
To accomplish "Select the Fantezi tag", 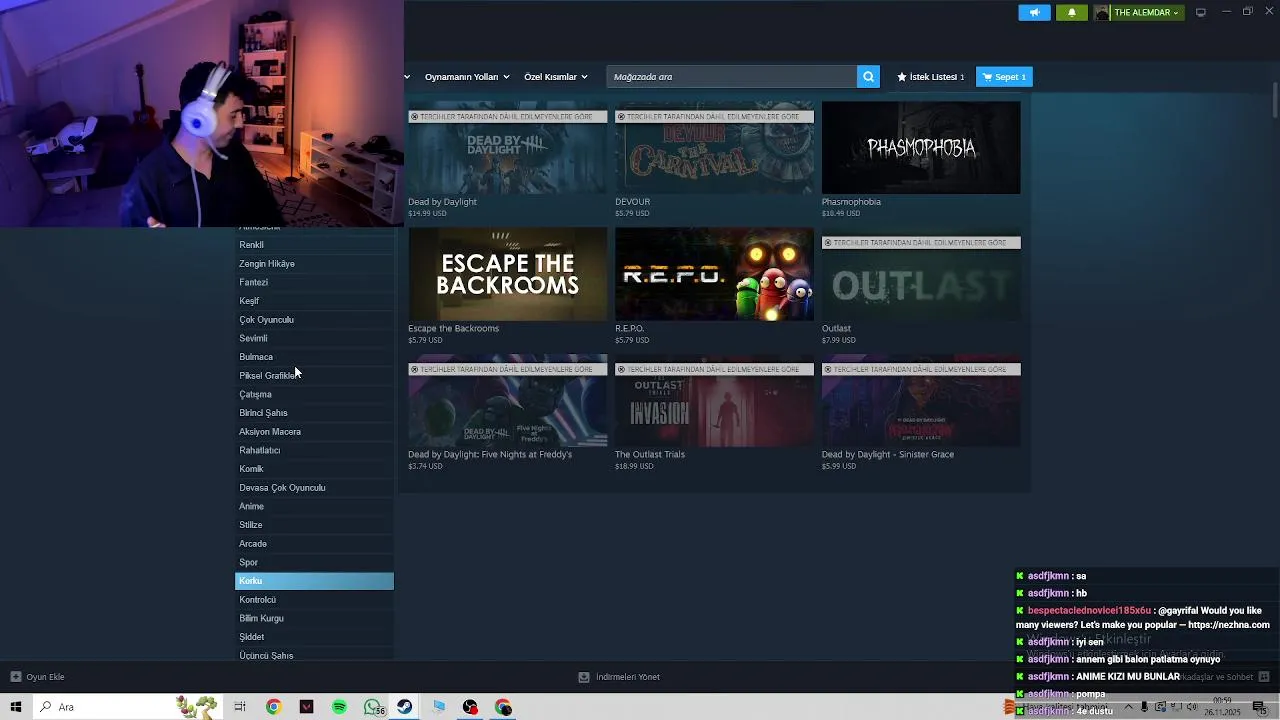I will 314,282.
